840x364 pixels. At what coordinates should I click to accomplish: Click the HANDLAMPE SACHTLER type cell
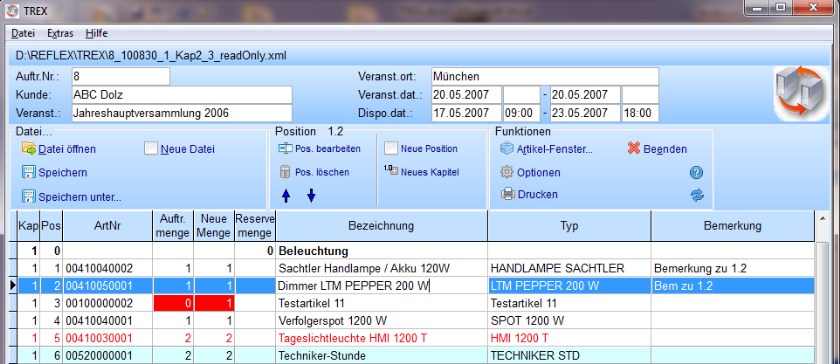coord(569,269)
